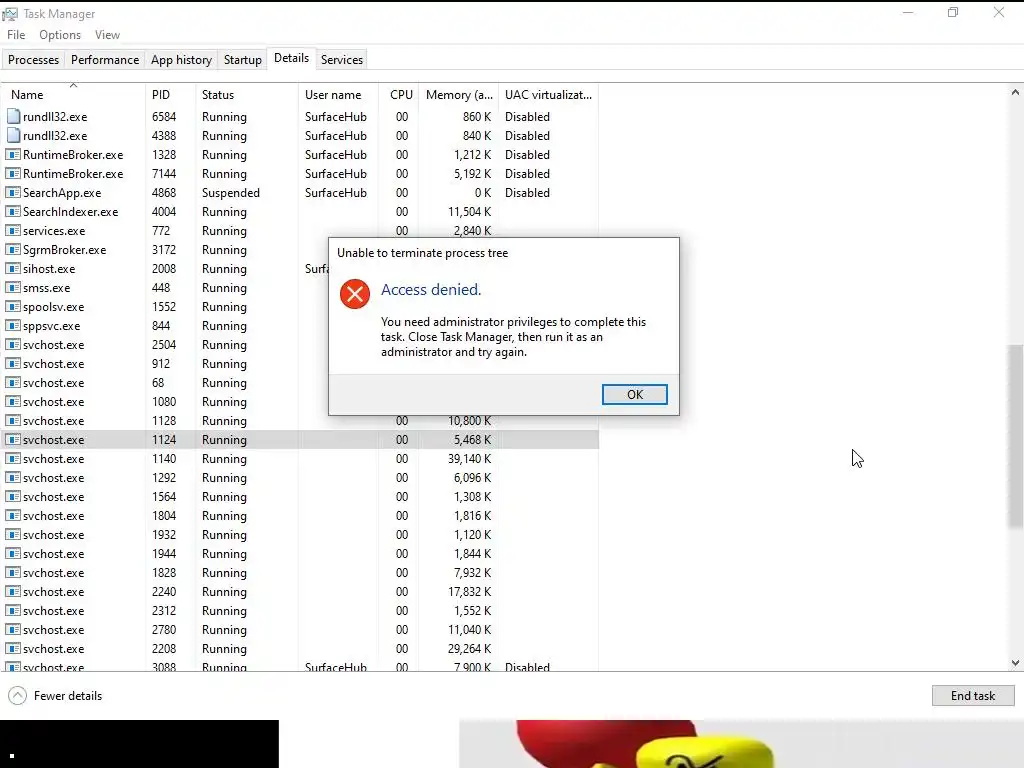This screenshot has width=1024, height=768.
Task: Switch to the Processes tab
Action: (33, 59)
